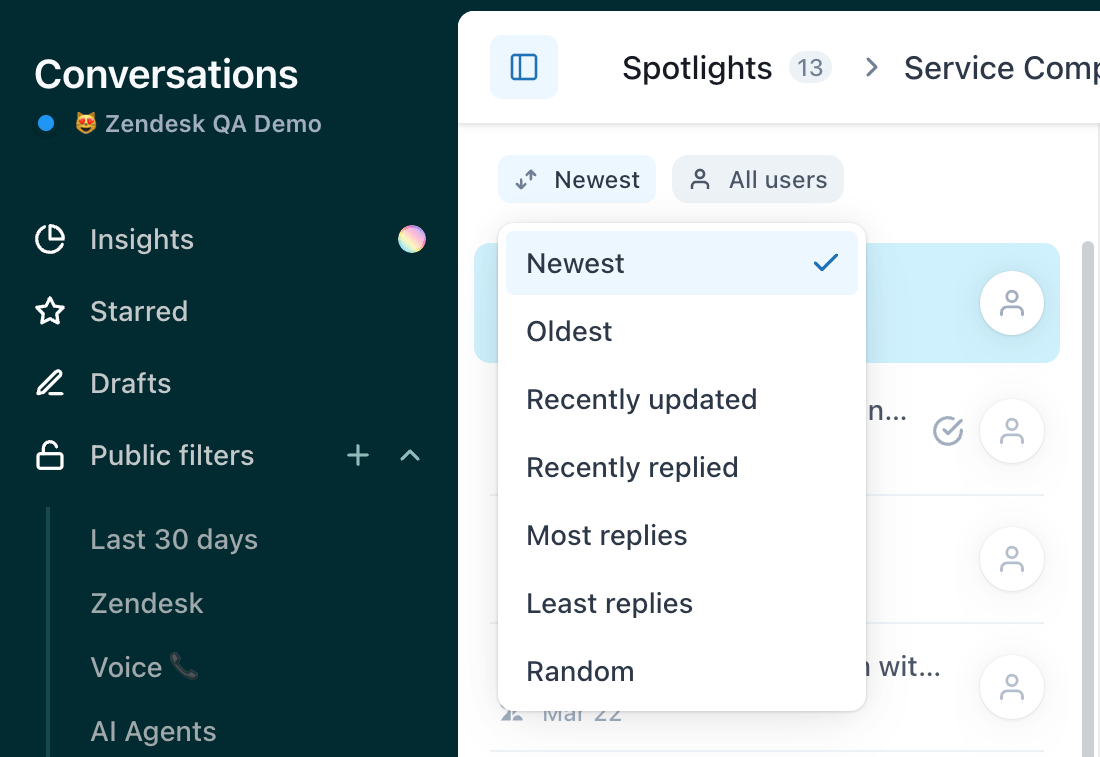Add a new public filter with the plus icon
Screen dimensions: 1100x757
(358, 455)
